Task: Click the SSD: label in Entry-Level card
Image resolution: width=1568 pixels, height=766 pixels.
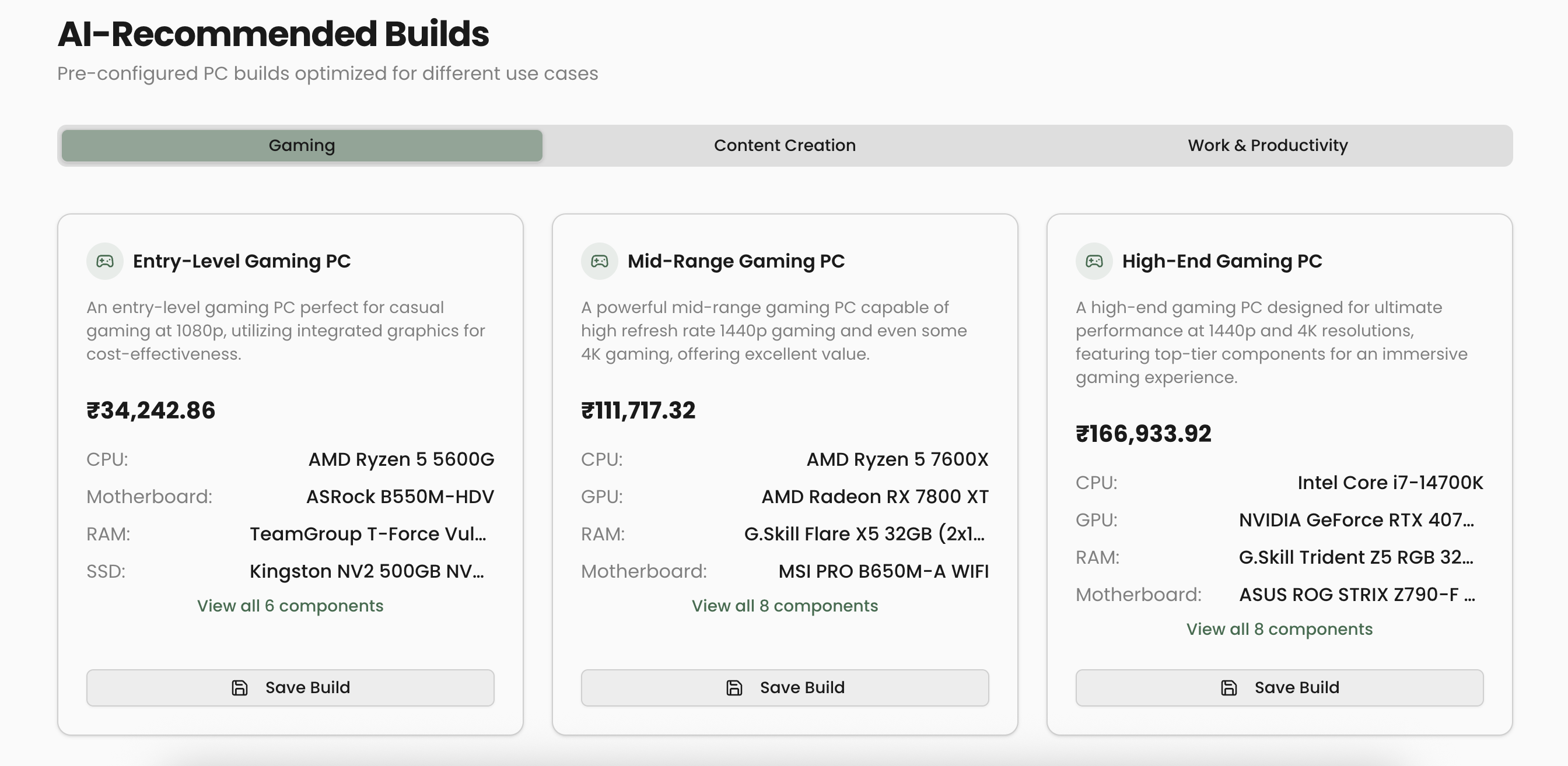Action: (x=106, y=571)
